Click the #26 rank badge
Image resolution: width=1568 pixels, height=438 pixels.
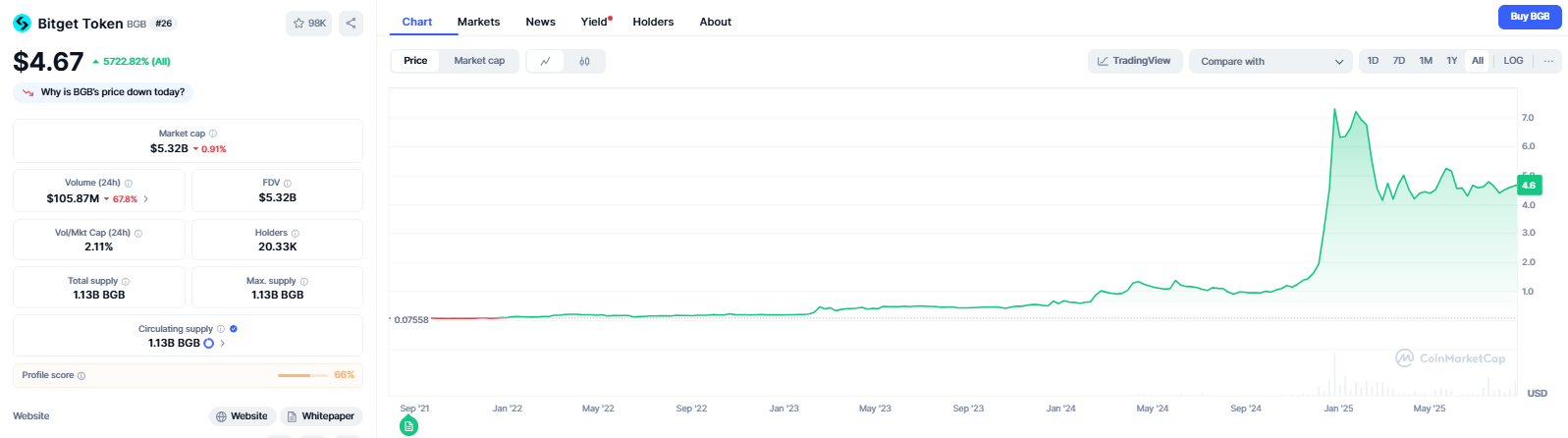[x=164, y=24]
